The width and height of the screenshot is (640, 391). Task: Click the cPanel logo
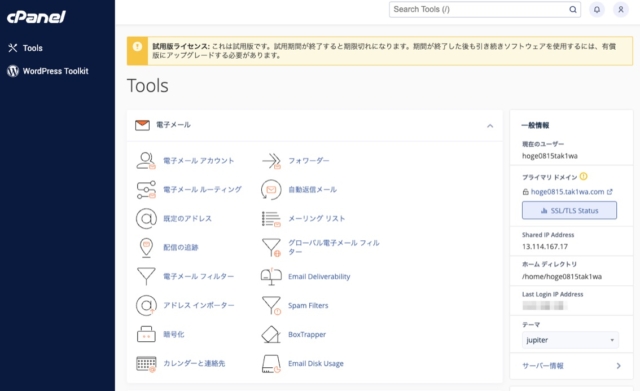tap(36, 17)
